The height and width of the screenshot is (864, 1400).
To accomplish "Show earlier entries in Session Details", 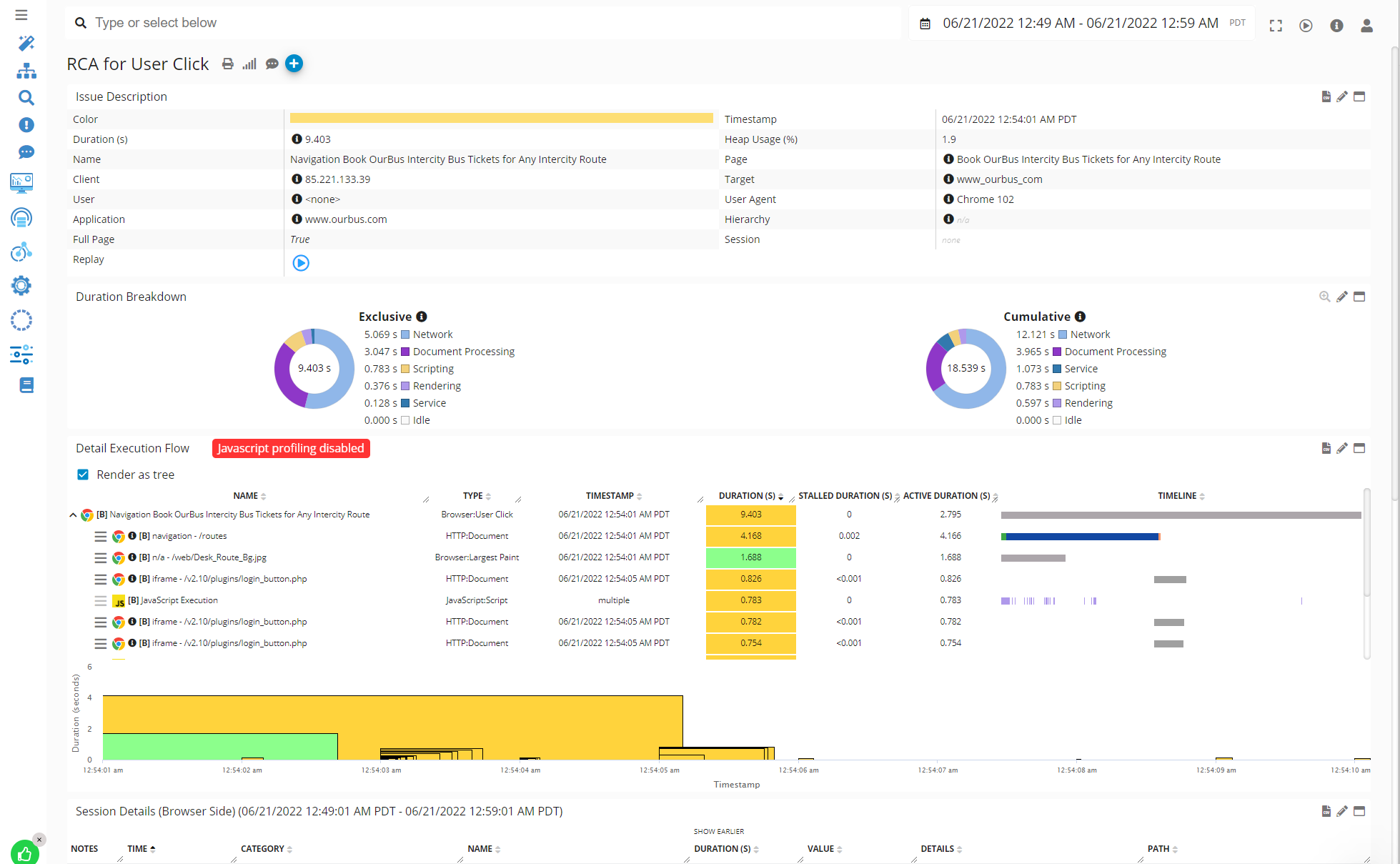I will tap(718, 831).
